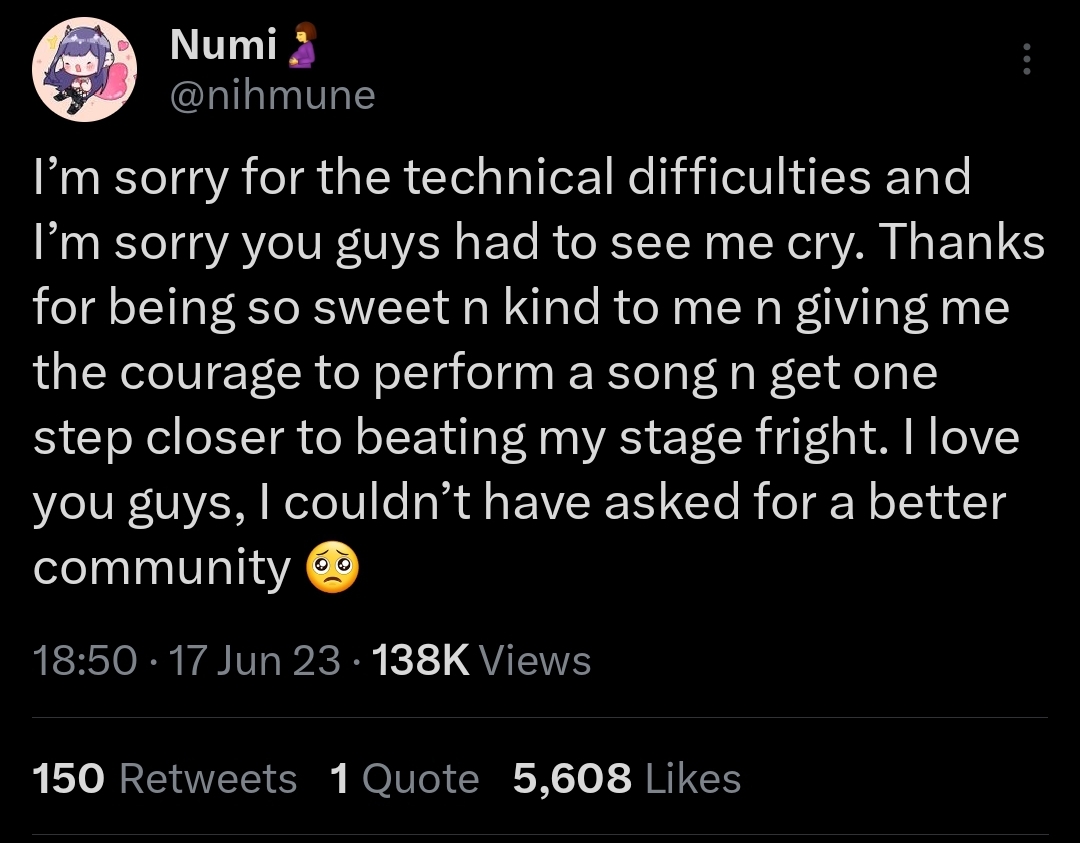Click the @nihmune handle

(x=272, y=95)
